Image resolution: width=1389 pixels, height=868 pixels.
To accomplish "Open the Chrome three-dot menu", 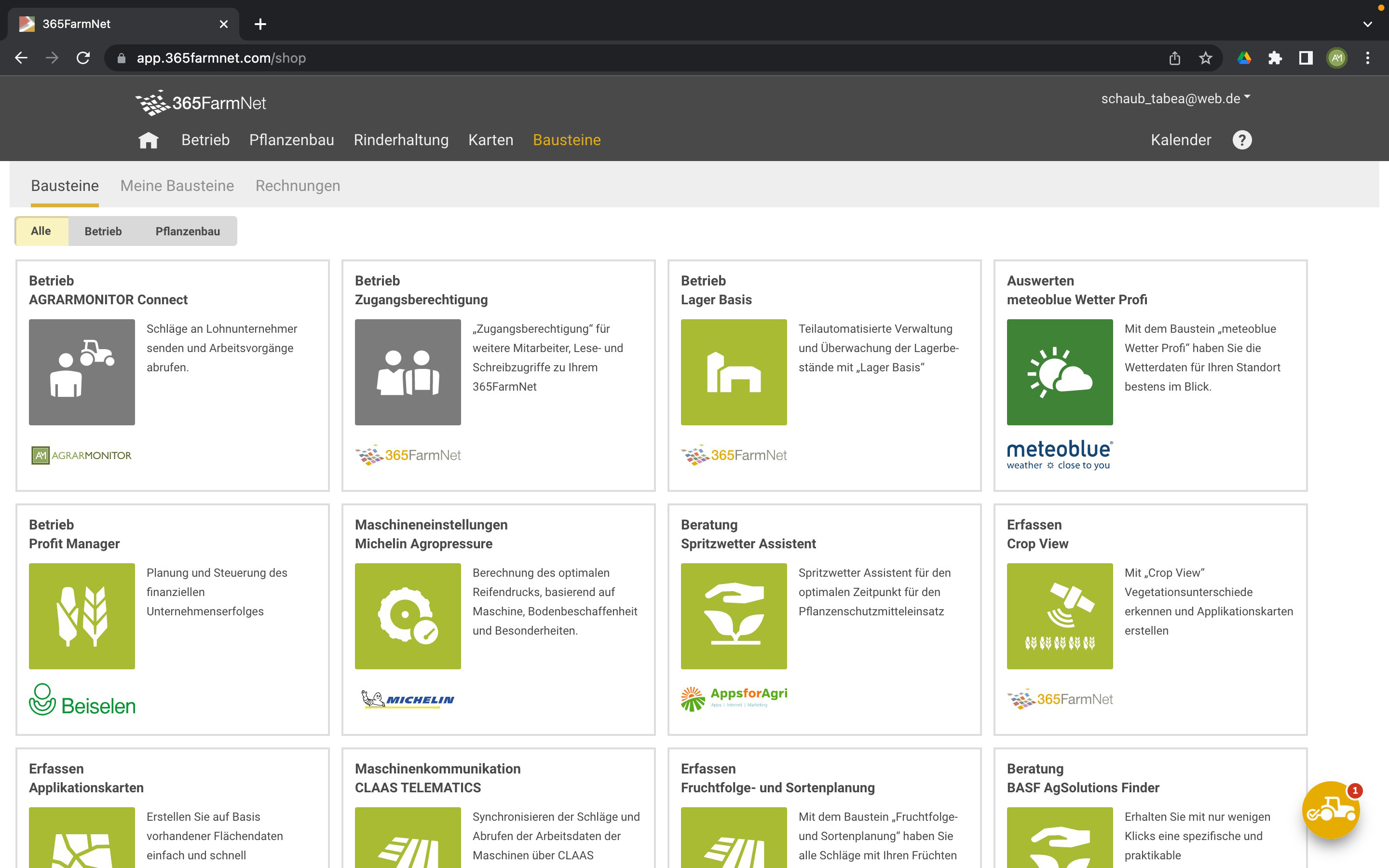I will click(1368, 58).
